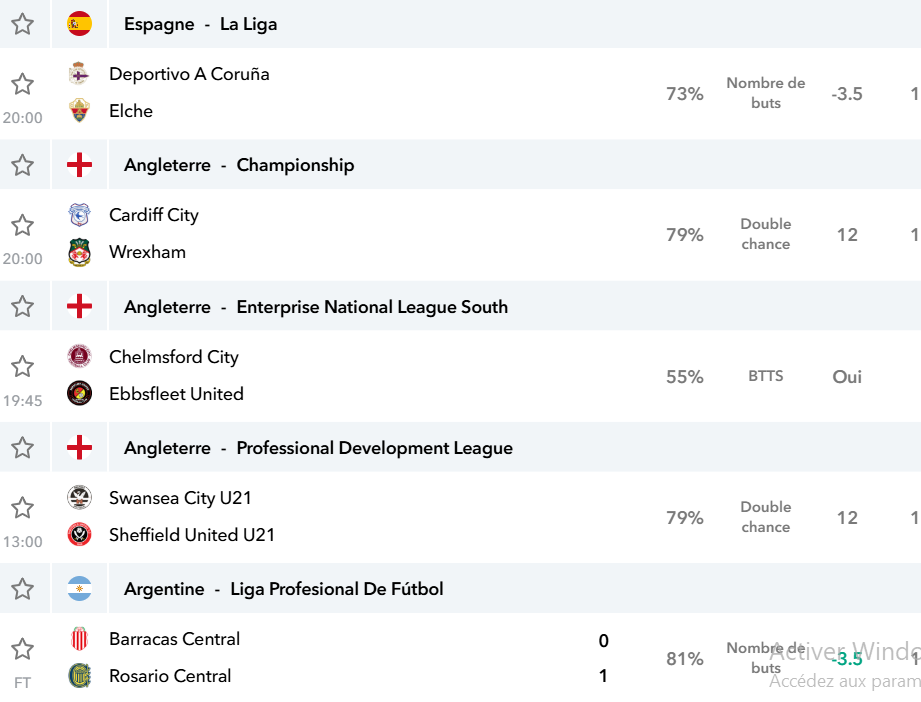
Task: Open Professional Development League header
Action: pos(318,448)
